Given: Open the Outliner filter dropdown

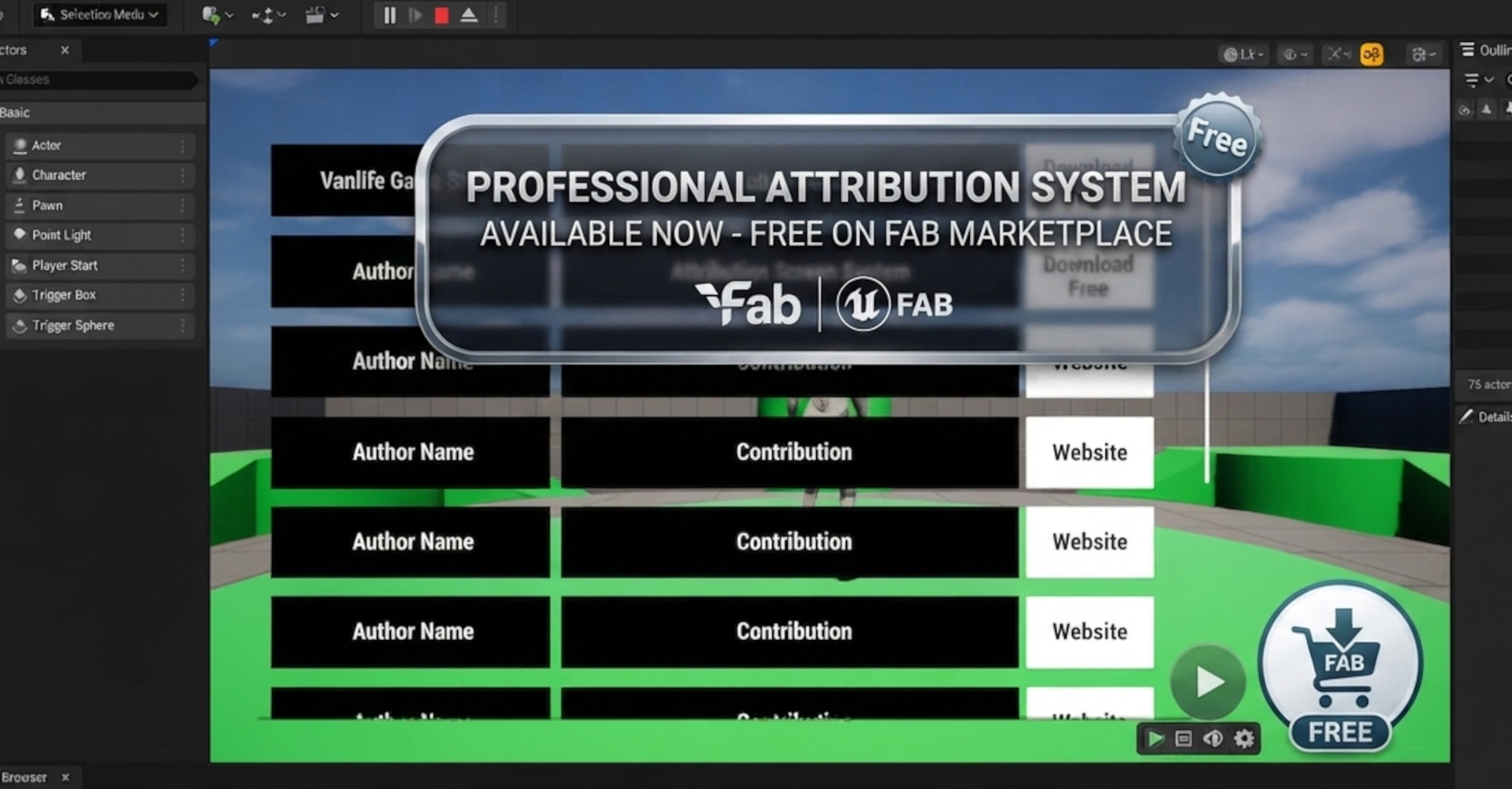Looking at the screenshot, I should tap(1478, 80).
